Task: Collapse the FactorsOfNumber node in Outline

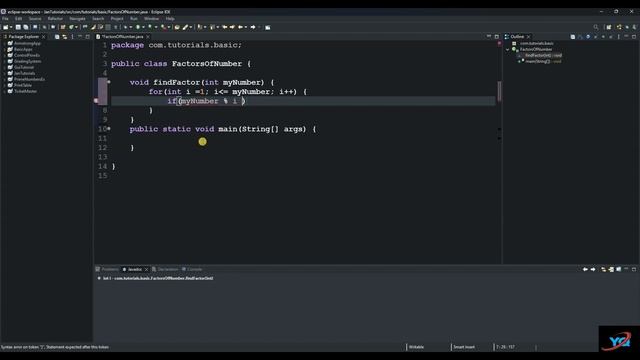Action: [x=507, y=49]
